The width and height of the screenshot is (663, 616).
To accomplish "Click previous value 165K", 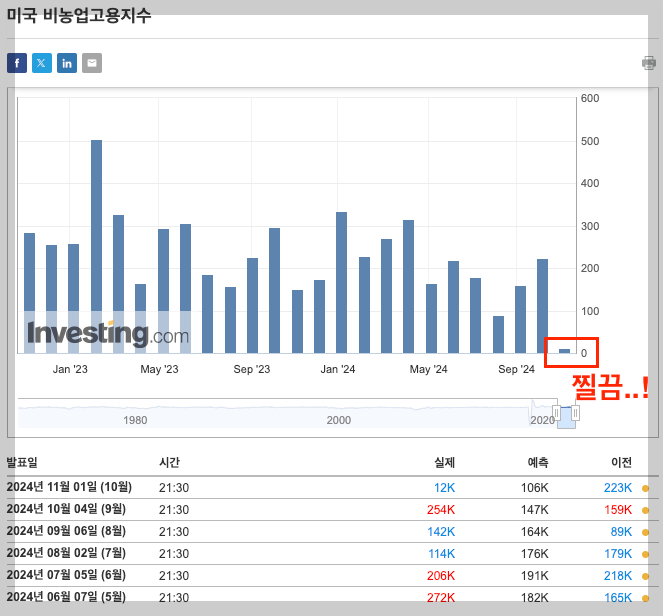I will (618, 598).
